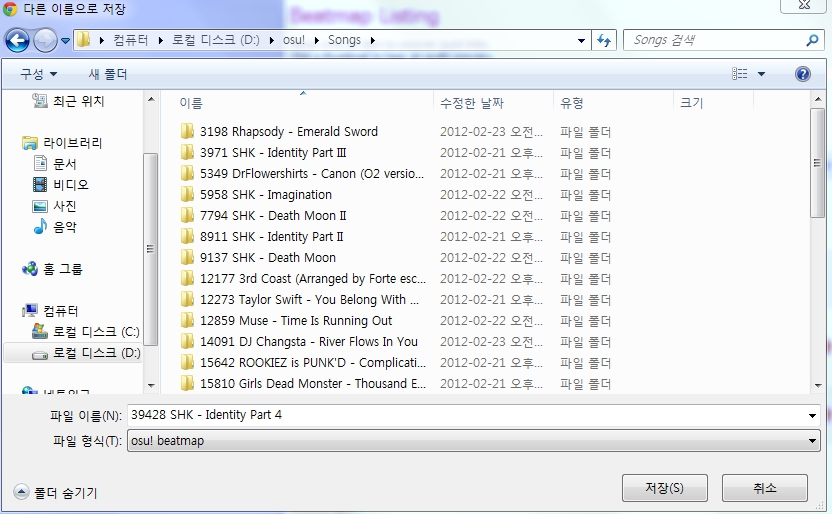832x514 pixels.
Task: Click the 저장(S) button
Action: (664, 488)
